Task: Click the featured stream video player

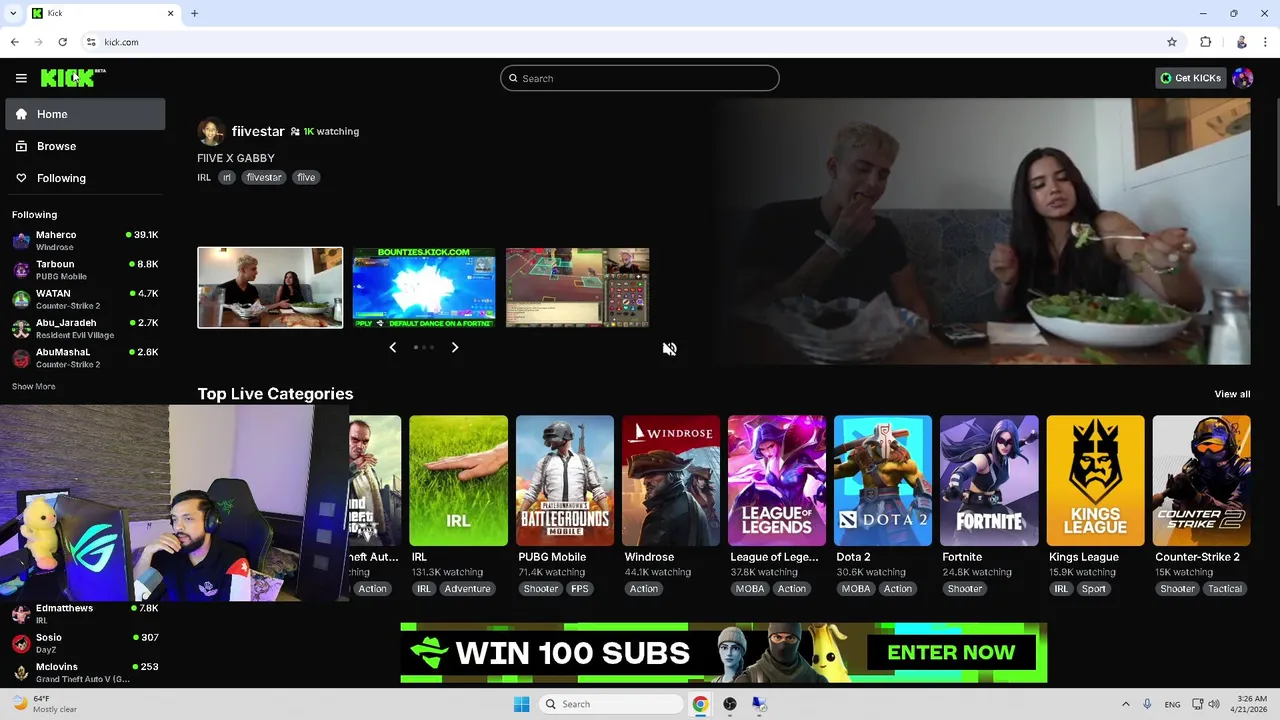Action: [x=980, y=231]
